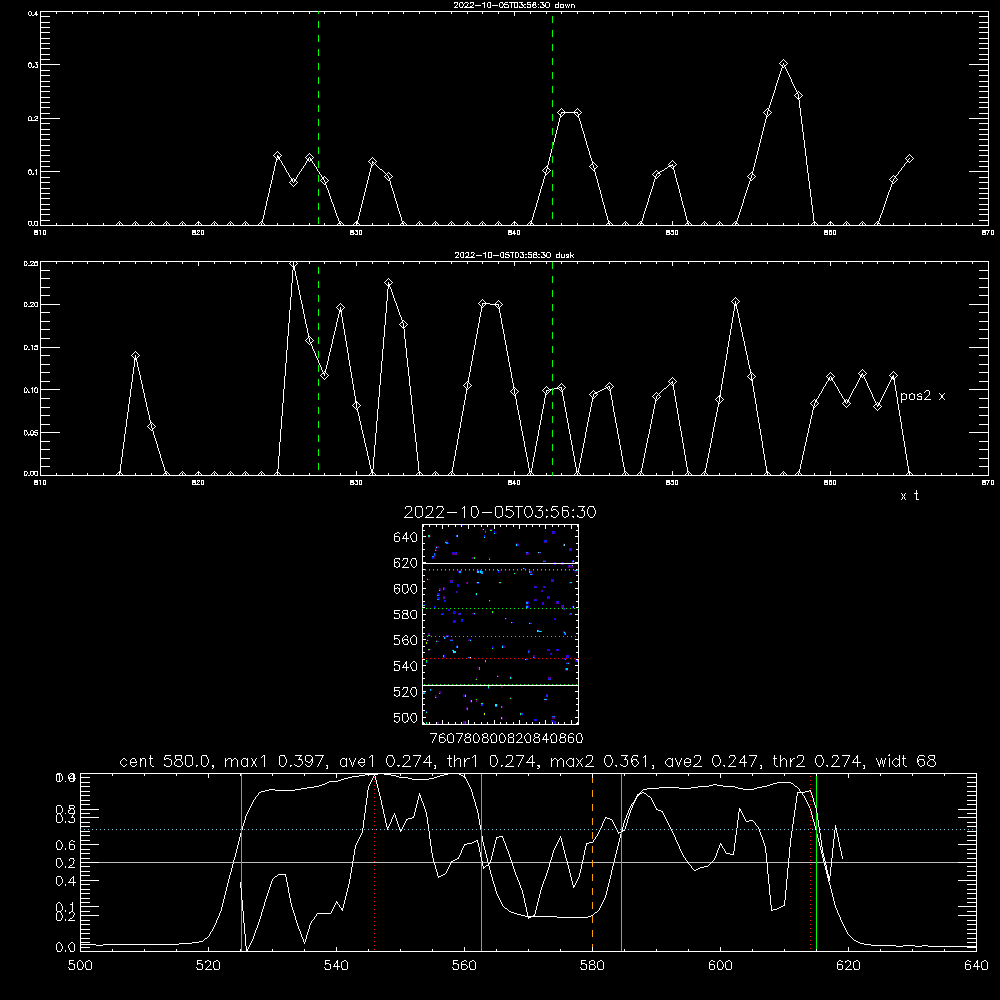Viewport: 1000px width, 1000px height.
Task: Click the x-axis label '640' of the bottom plot
Action: tap(976, 966)
